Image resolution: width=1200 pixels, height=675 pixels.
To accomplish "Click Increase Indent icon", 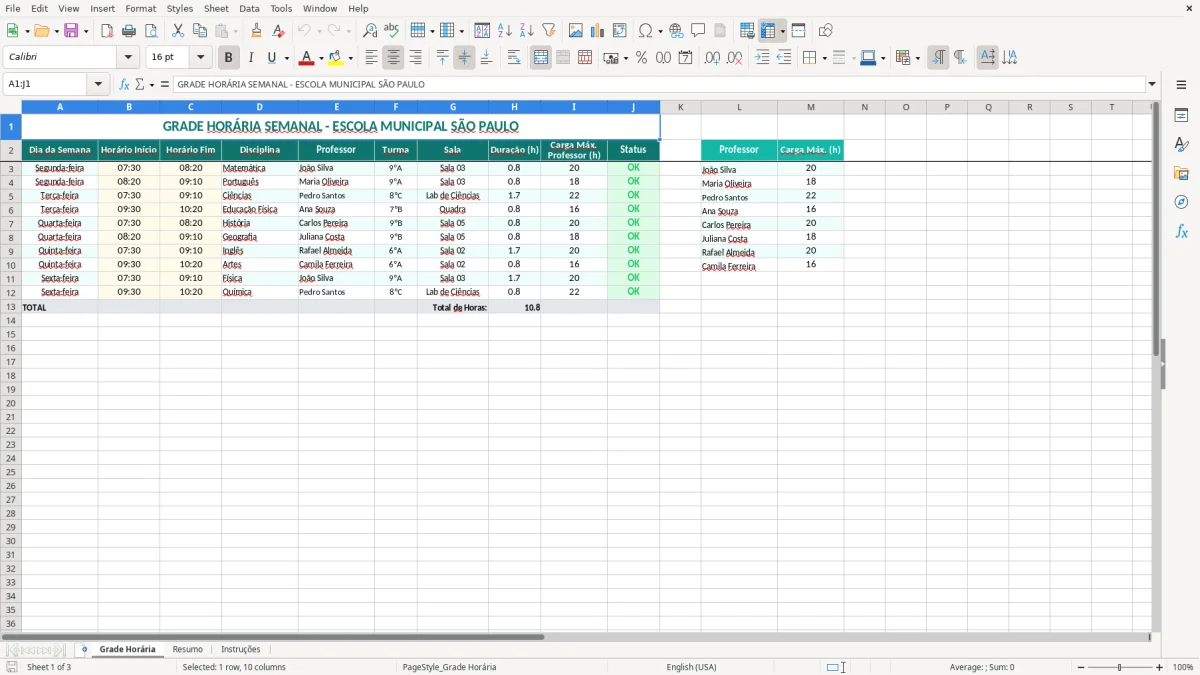I will tap(762, 58).
